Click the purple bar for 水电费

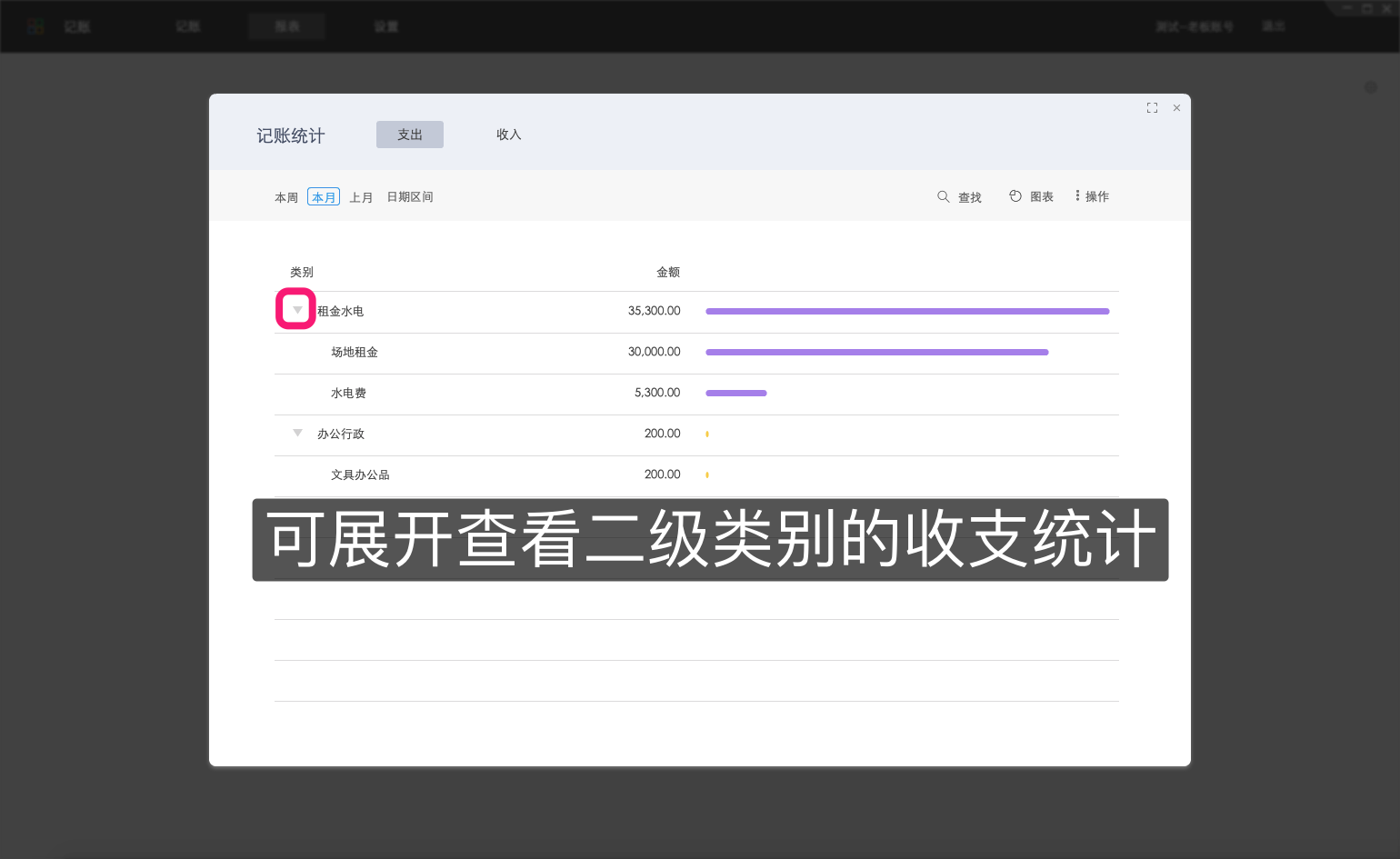point(736,393)
